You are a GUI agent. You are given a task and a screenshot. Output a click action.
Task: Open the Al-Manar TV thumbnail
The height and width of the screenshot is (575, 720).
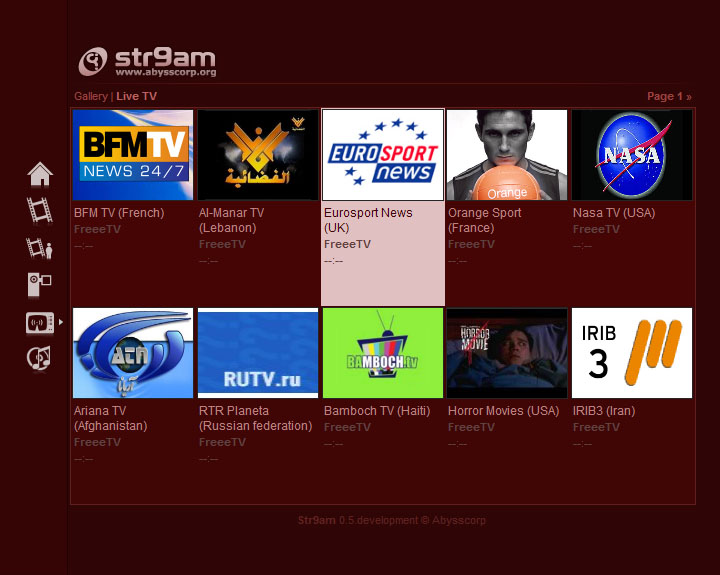coord(258,155)
